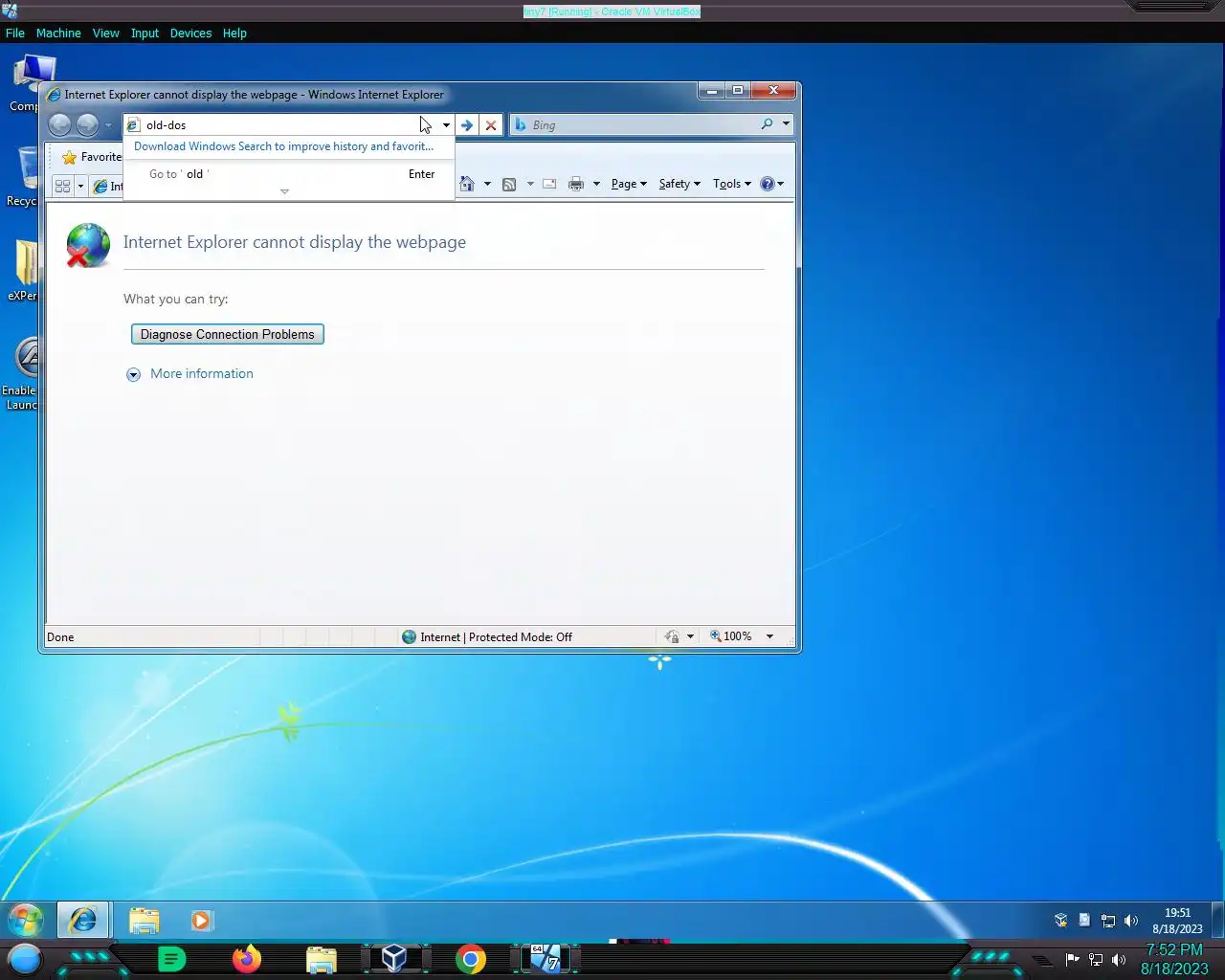The width and height of the screenshot is (1225, 980).
Task: Click the Windows 7 Start orb
Action: pos(26,921)
